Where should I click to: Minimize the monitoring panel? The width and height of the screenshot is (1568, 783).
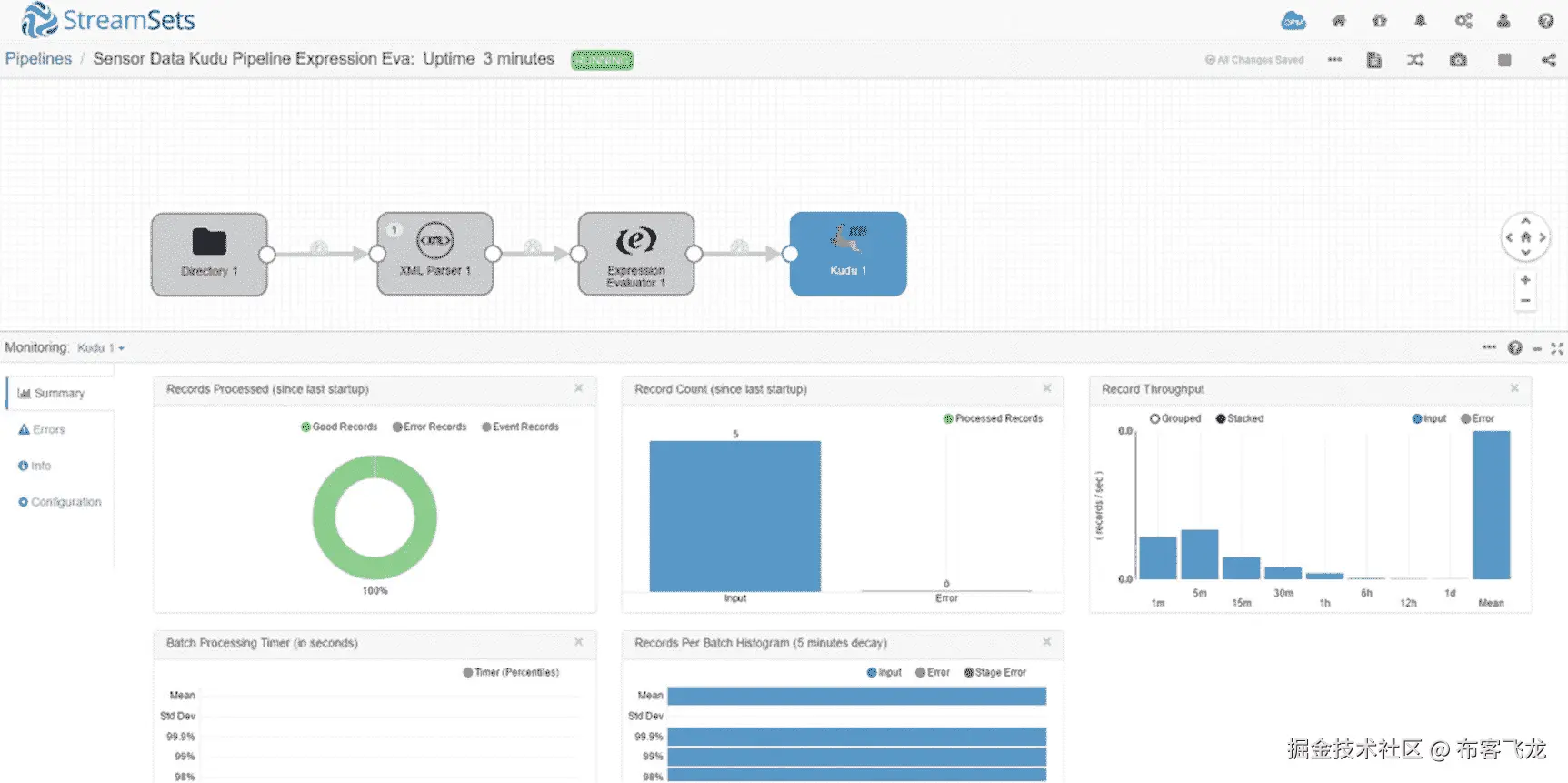click(x=1536, y=348)
